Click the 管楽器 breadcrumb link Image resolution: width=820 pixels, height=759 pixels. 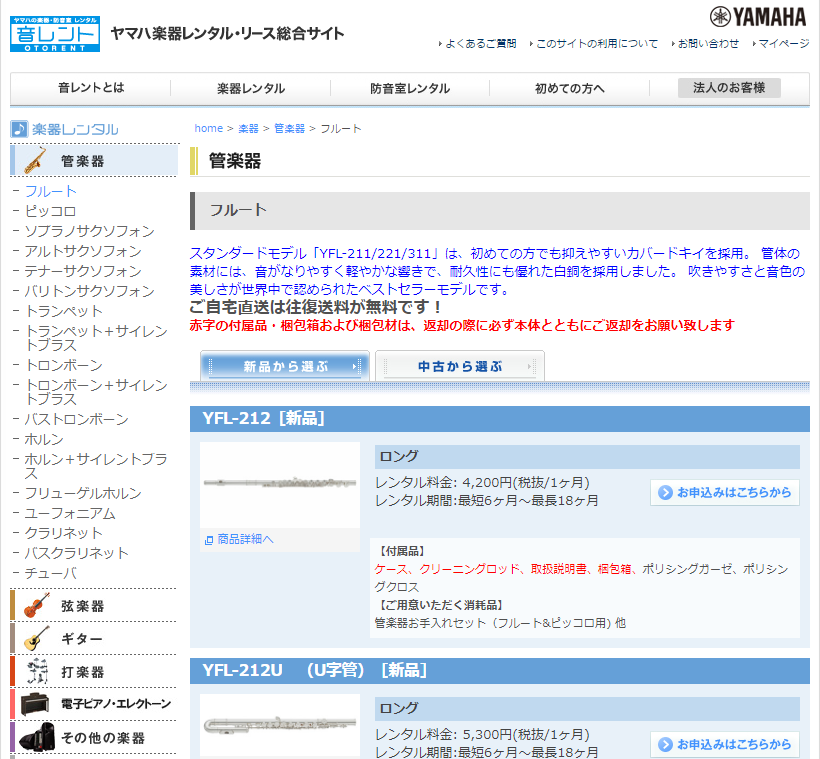[x=289, y=129]
